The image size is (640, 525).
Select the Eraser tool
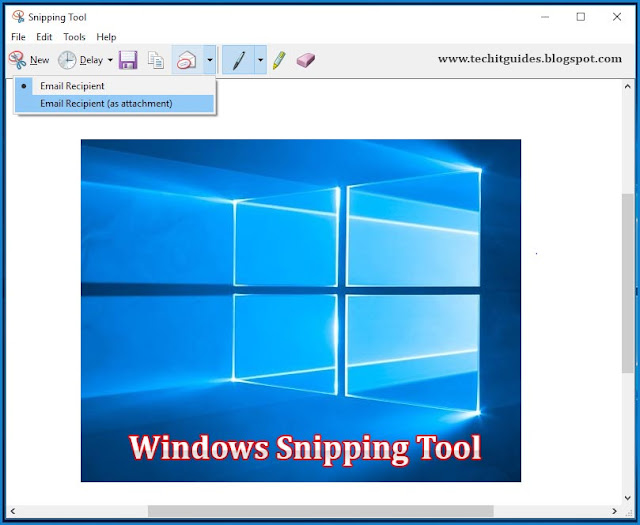click(x=306, y=60)
